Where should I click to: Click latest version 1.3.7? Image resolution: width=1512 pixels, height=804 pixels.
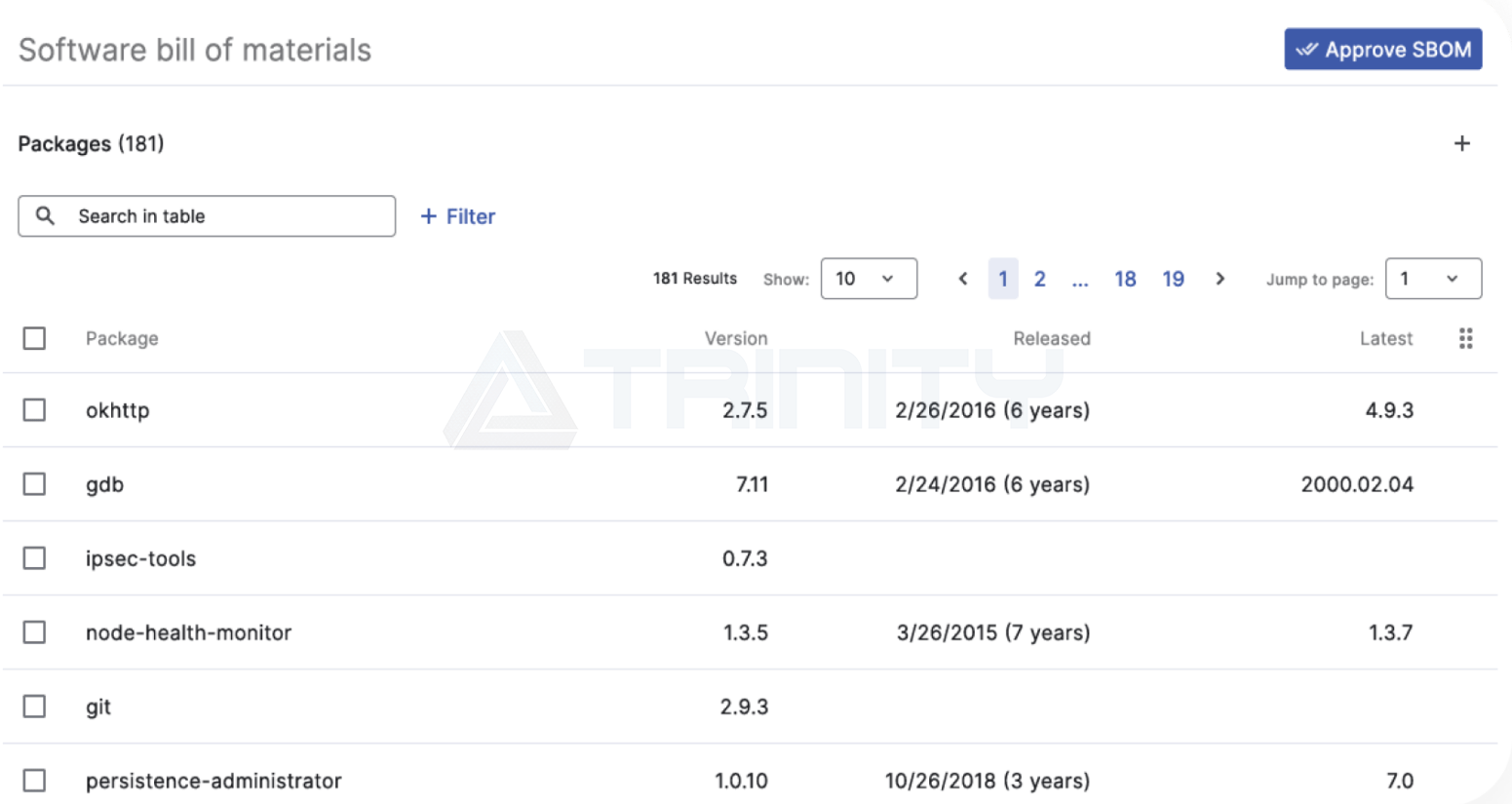pos(1390,632)
